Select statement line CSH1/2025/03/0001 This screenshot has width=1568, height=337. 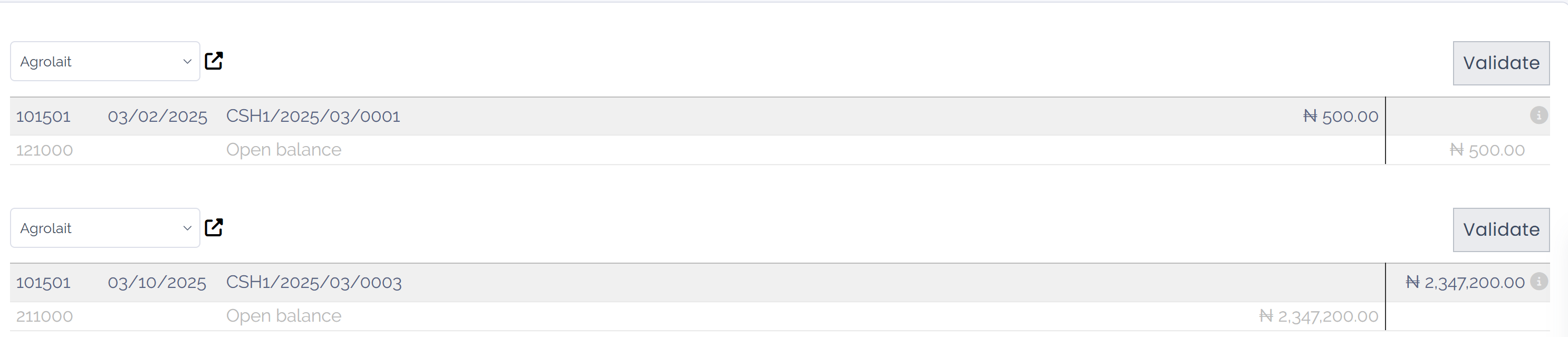coord(313,116)
